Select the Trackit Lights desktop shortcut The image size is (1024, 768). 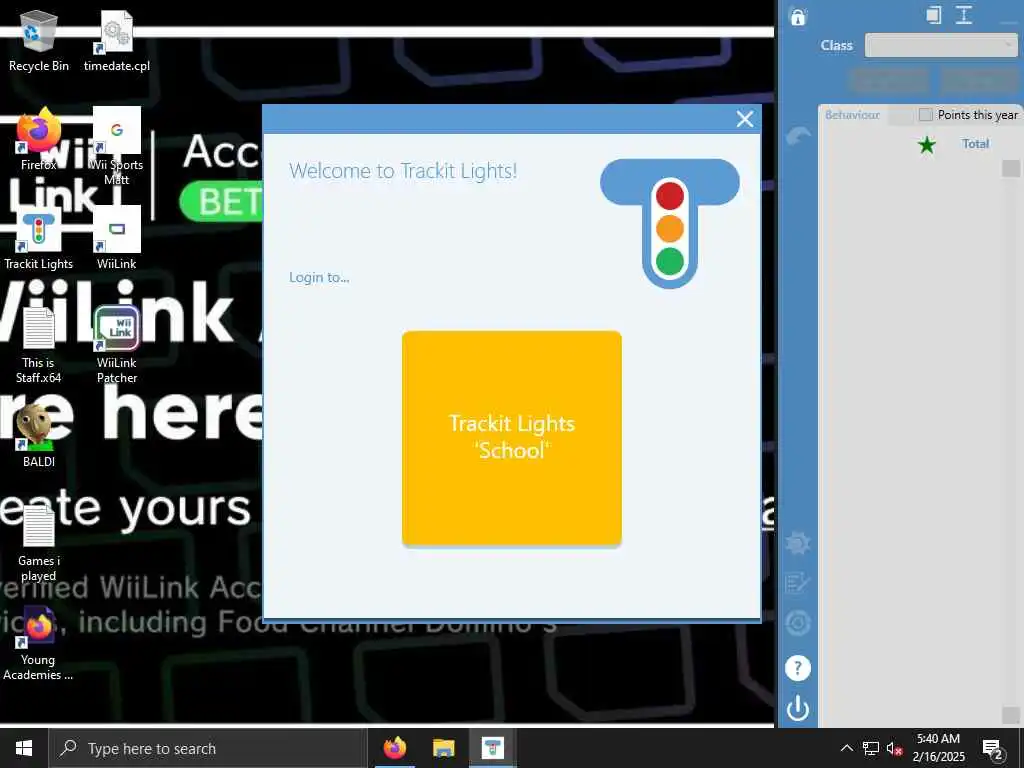(39, 239)
